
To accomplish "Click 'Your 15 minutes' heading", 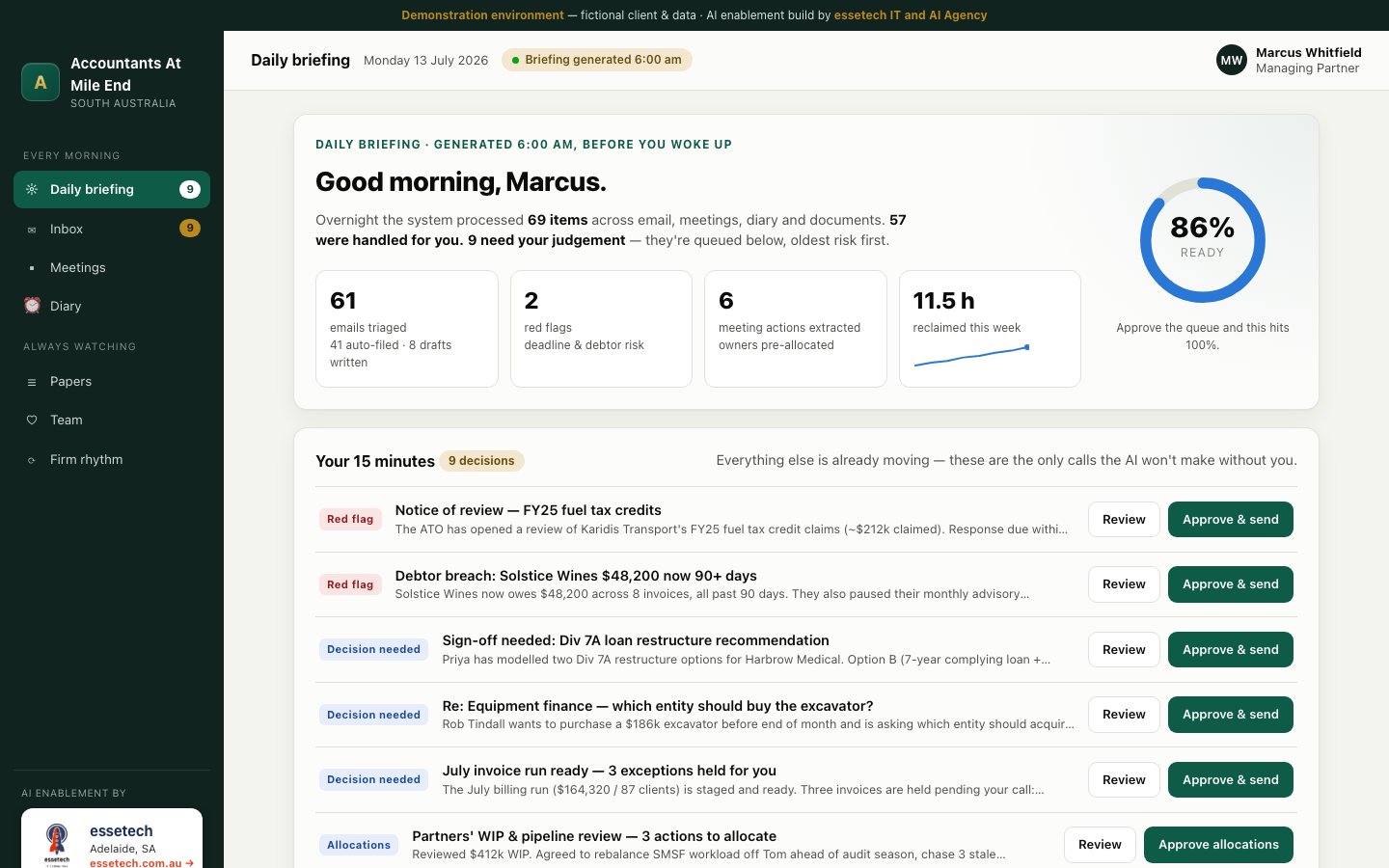I will click(375, 461).
